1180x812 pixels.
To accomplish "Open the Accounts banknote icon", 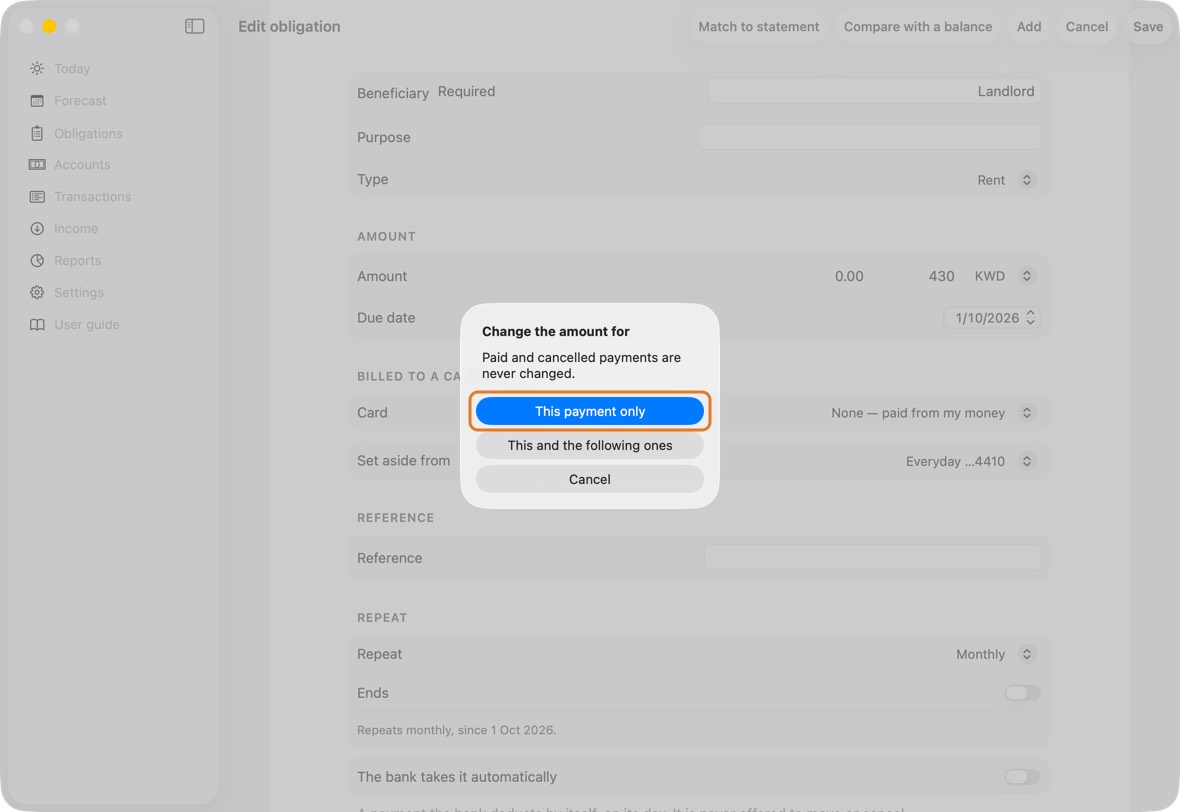I will tap(37, 165).
